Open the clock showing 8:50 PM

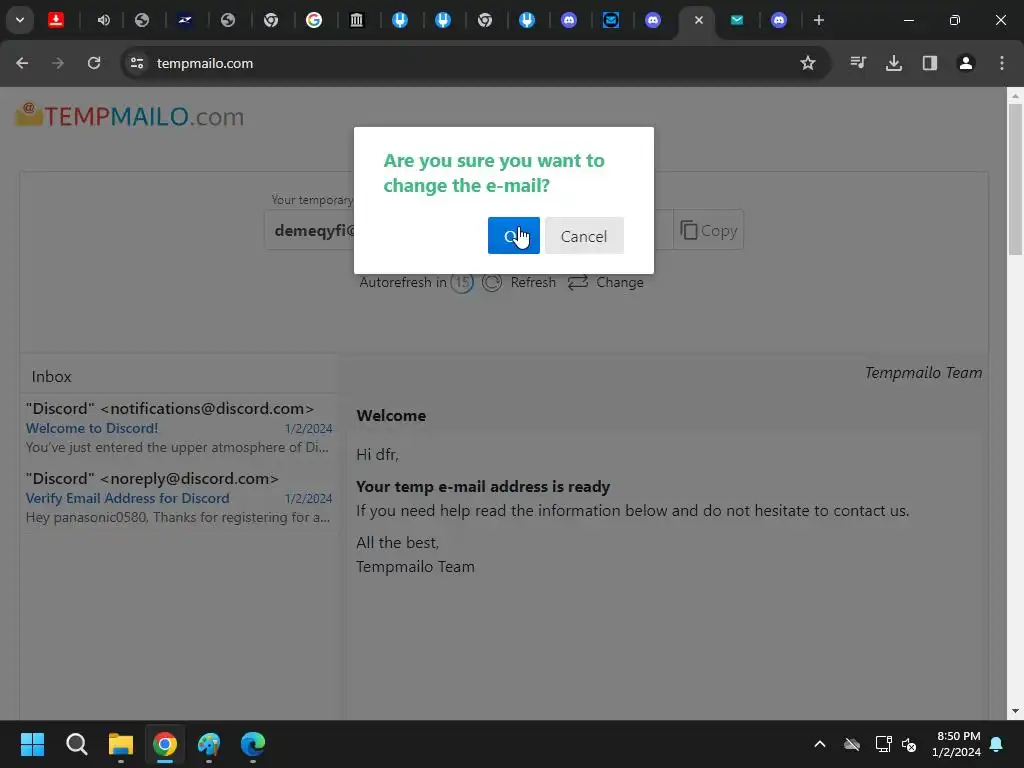957,744
